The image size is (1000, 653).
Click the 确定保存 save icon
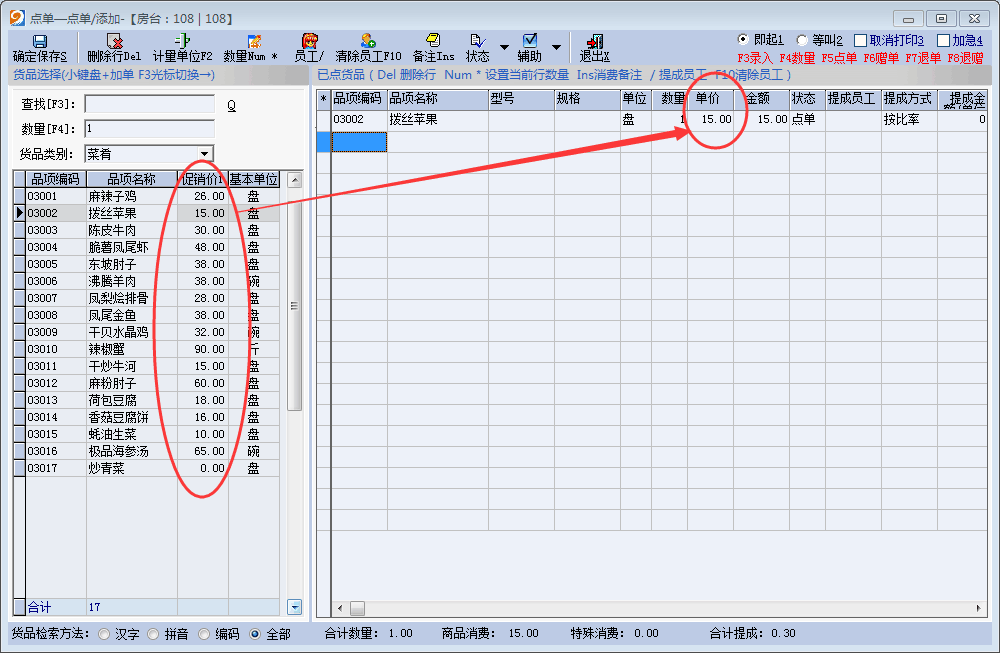40,42
